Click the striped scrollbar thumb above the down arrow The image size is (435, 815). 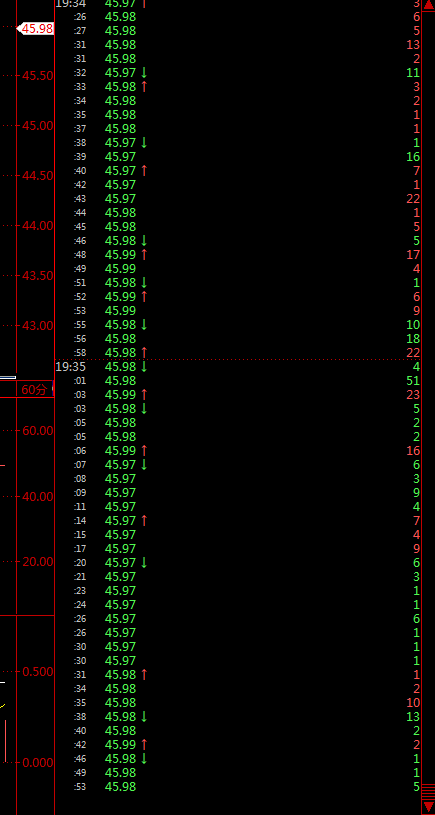[x=428, y=792]
